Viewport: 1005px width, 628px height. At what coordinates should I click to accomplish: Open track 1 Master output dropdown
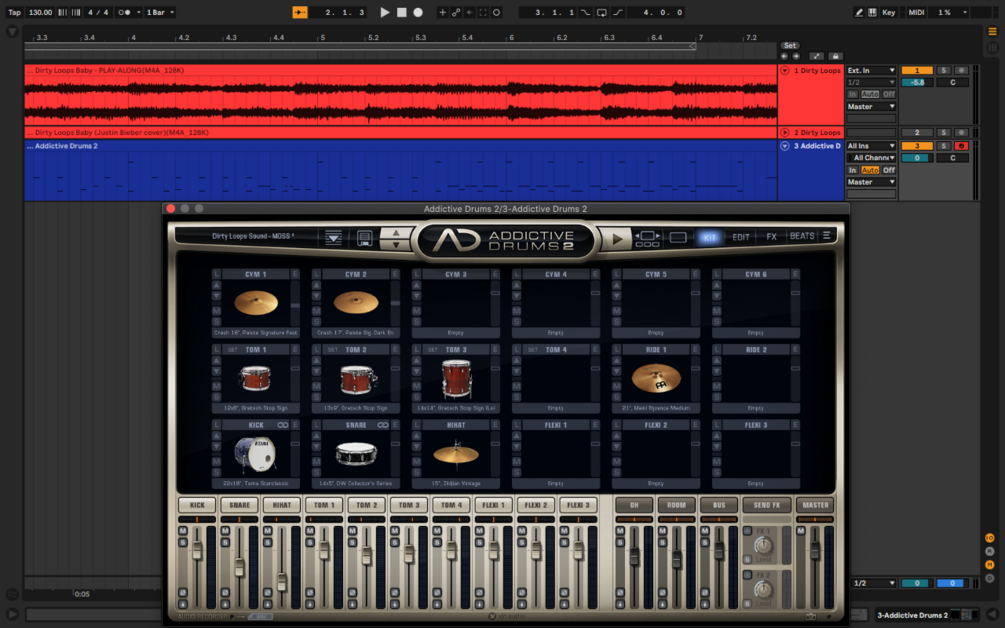pos(870,106)
